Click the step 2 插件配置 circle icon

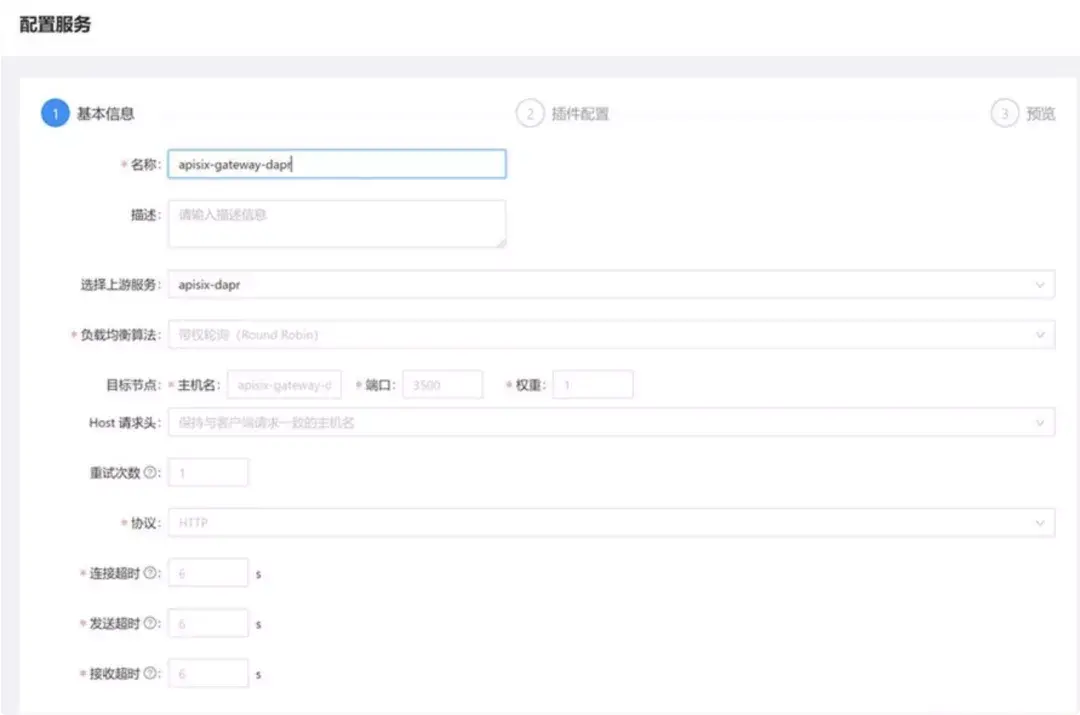coord(528,114)
